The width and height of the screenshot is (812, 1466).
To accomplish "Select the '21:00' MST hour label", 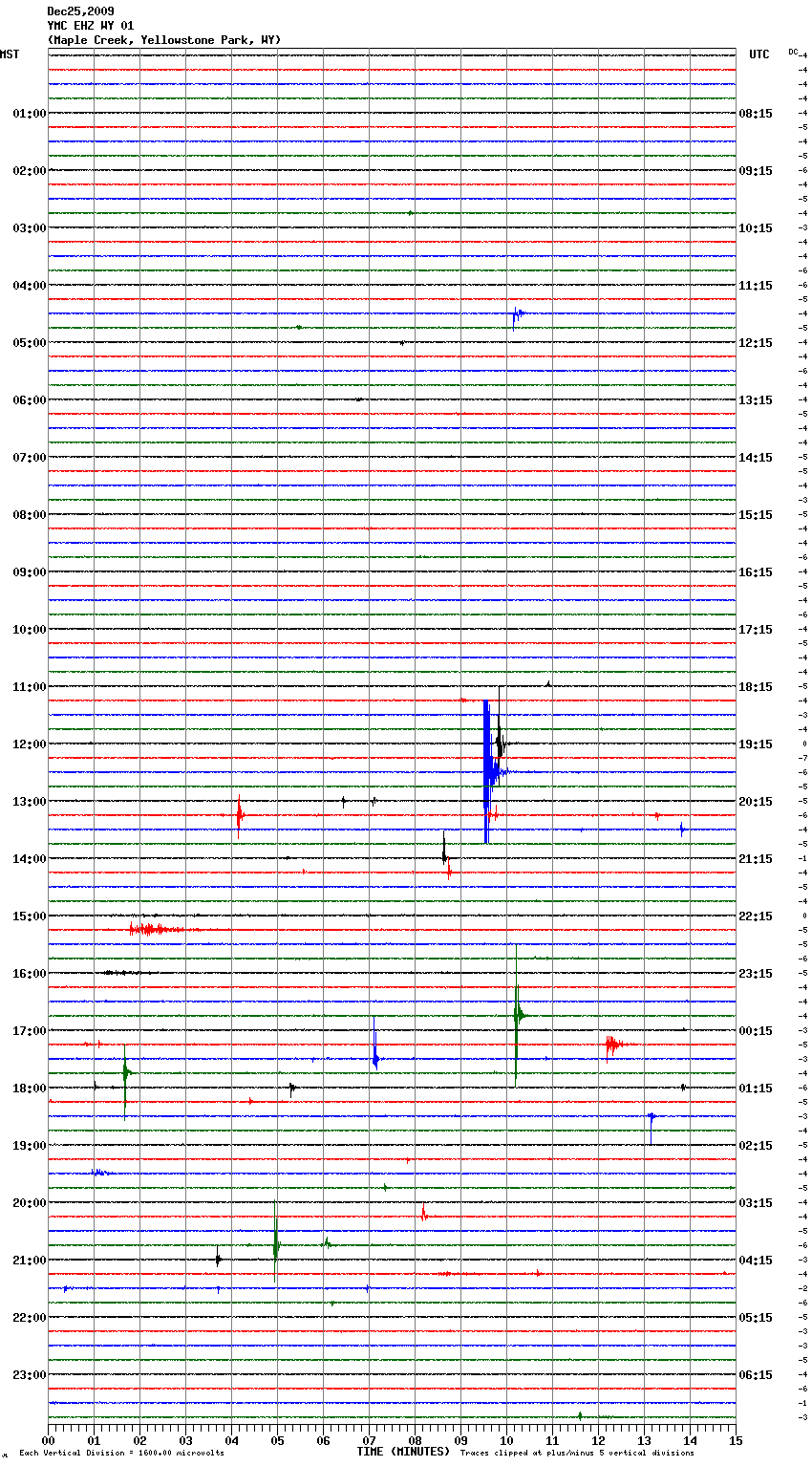I will [x=30, y=1261].
